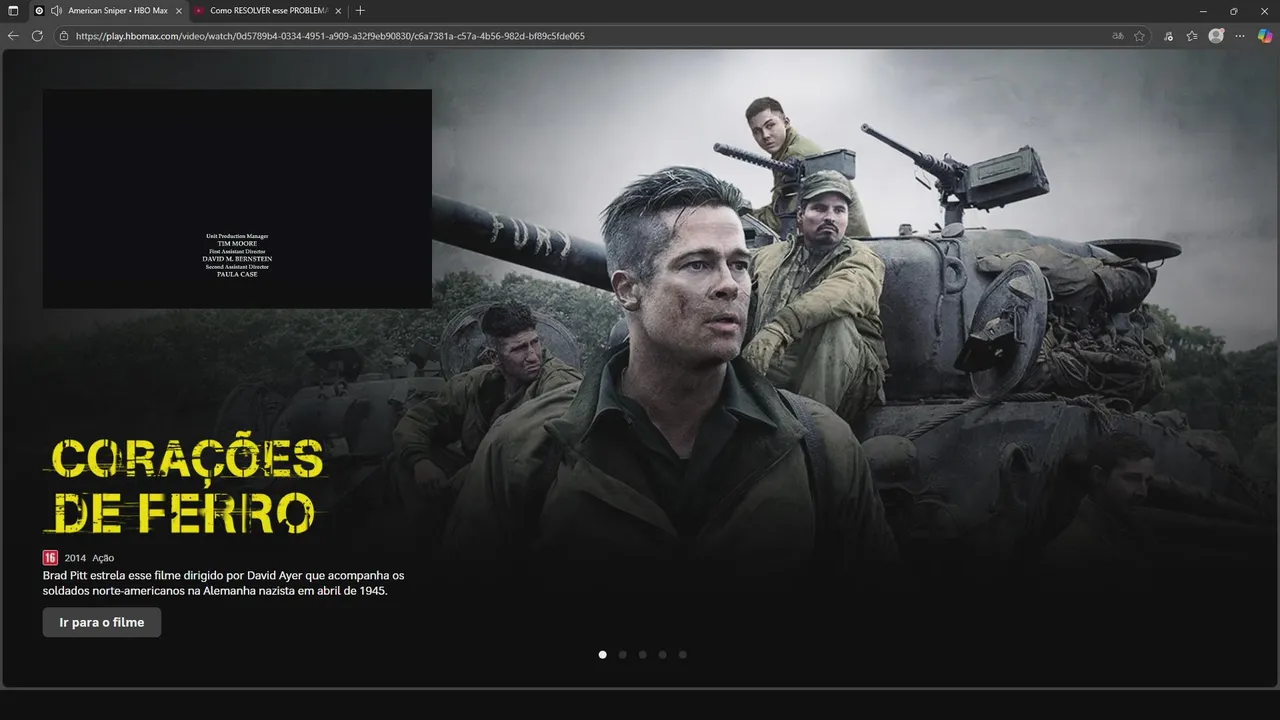Minimize the browser window
The width and height of the screenshot is (1280, 720).
[1203, 11]
